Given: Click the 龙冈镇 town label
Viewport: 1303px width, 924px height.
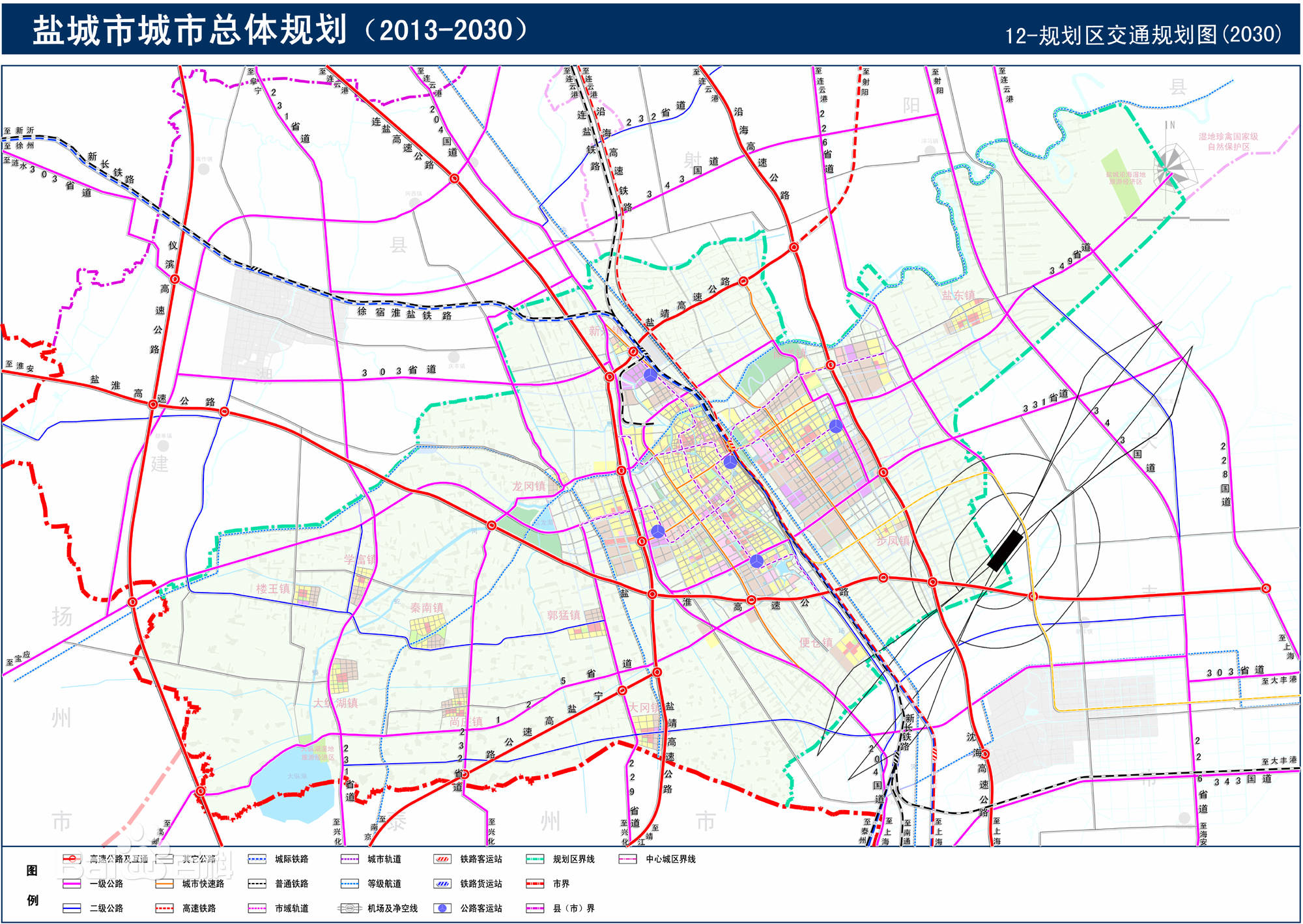Looking at the screenshot, I should pyautogui.click(x=528, y=486).
